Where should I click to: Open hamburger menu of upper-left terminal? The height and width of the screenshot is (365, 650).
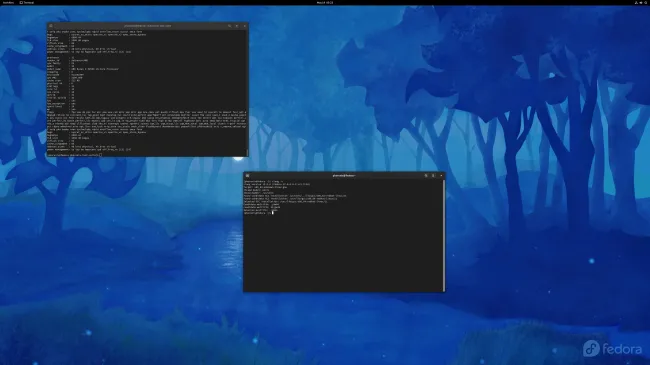click(237, 26)
